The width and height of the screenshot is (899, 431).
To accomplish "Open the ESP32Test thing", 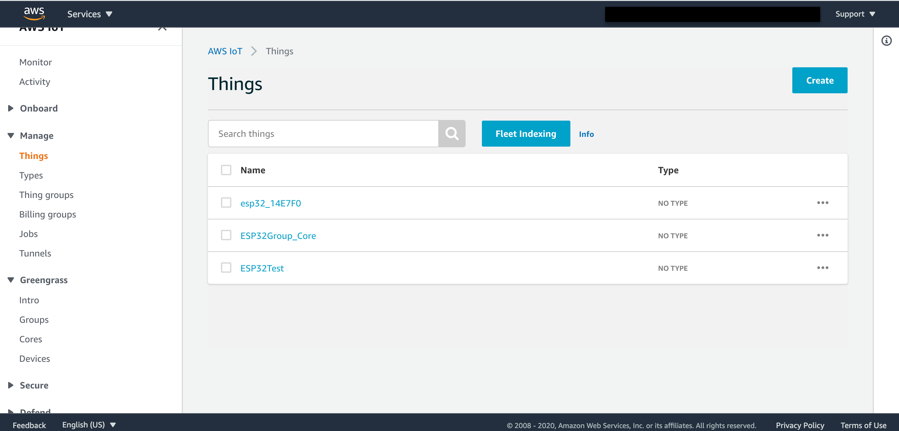I will [262, 268].
